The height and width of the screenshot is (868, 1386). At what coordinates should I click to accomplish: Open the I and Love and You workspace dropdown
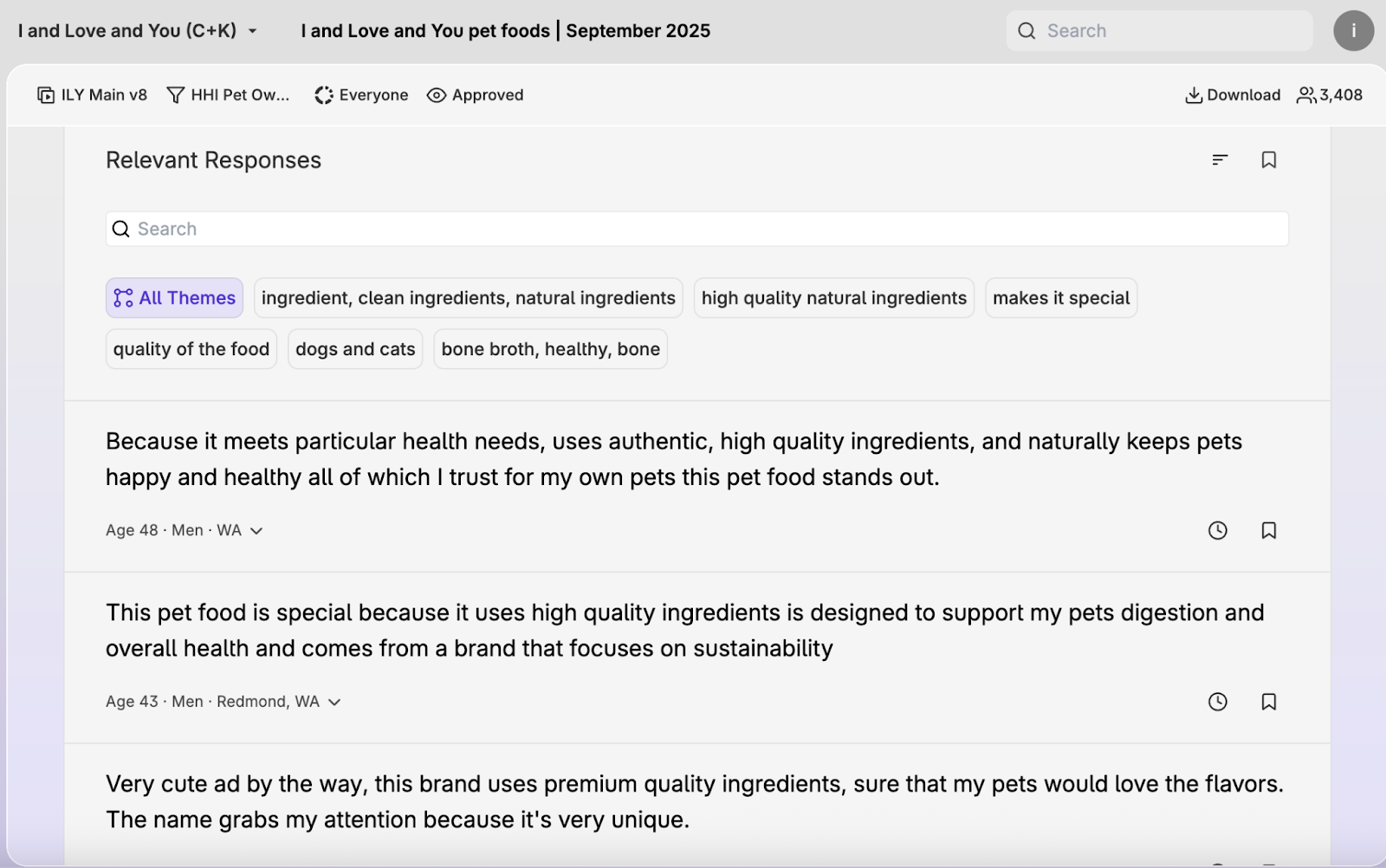[138, 31]
